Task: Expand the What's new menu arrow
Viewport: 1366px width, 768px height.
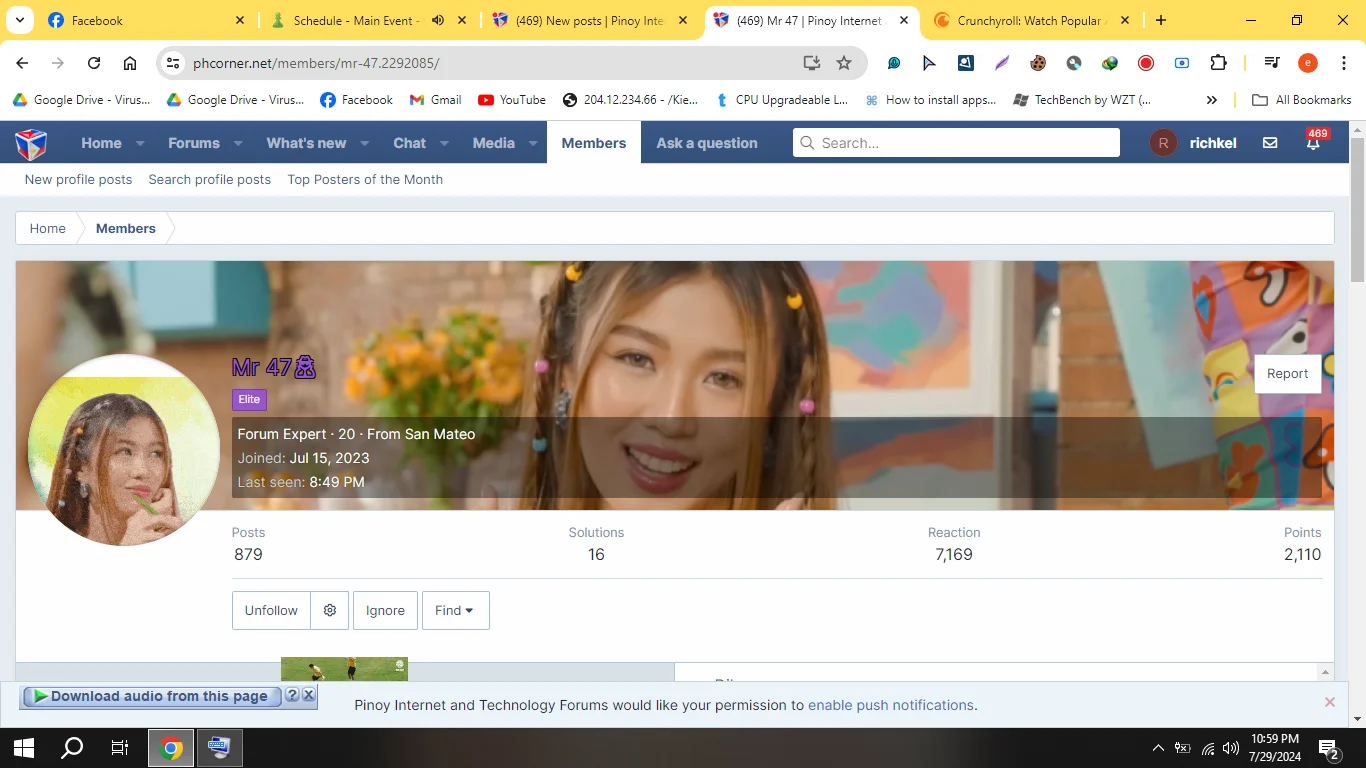Action: click(x=365, y=143)
